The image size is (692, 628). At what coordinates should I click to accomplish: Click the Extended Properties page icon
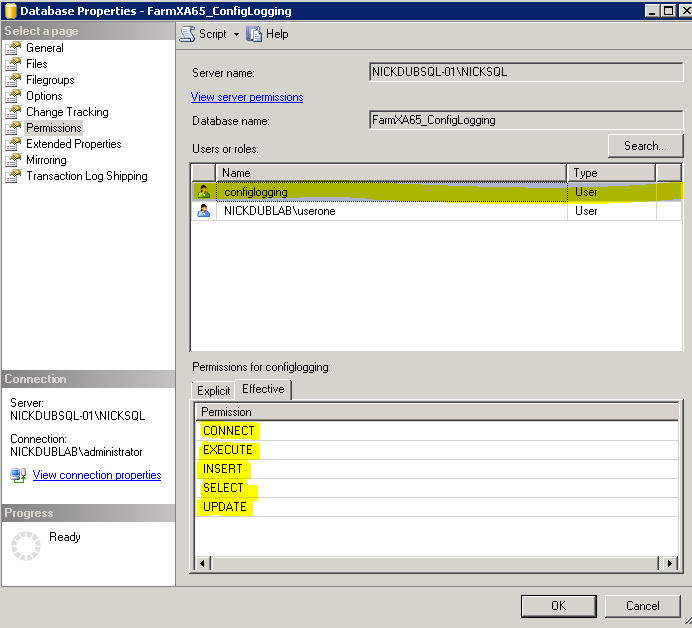pos(13,144)
